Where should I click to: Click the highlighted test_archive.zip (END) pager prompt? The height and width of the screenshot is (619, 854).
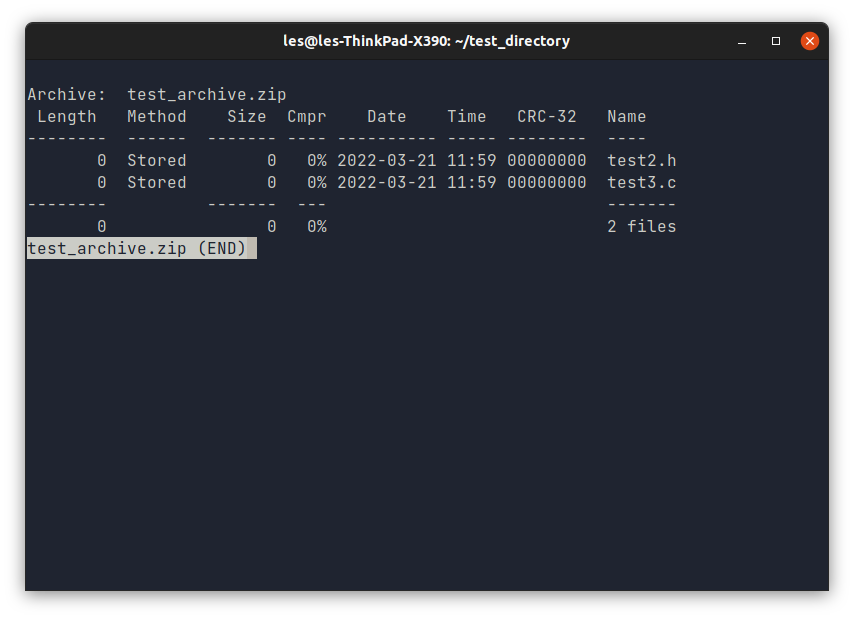(140, 248)
